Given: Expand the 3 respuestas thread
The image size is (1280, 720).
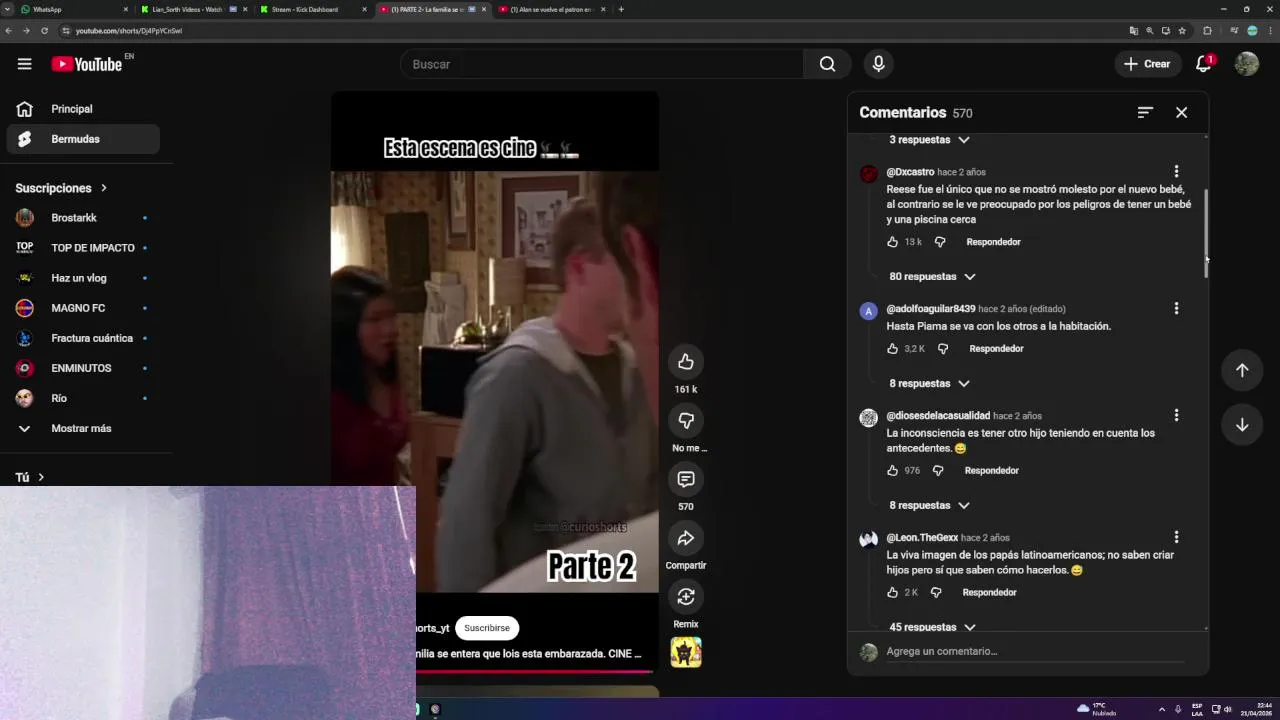Looking at the screenshot, I should [928, 140].
